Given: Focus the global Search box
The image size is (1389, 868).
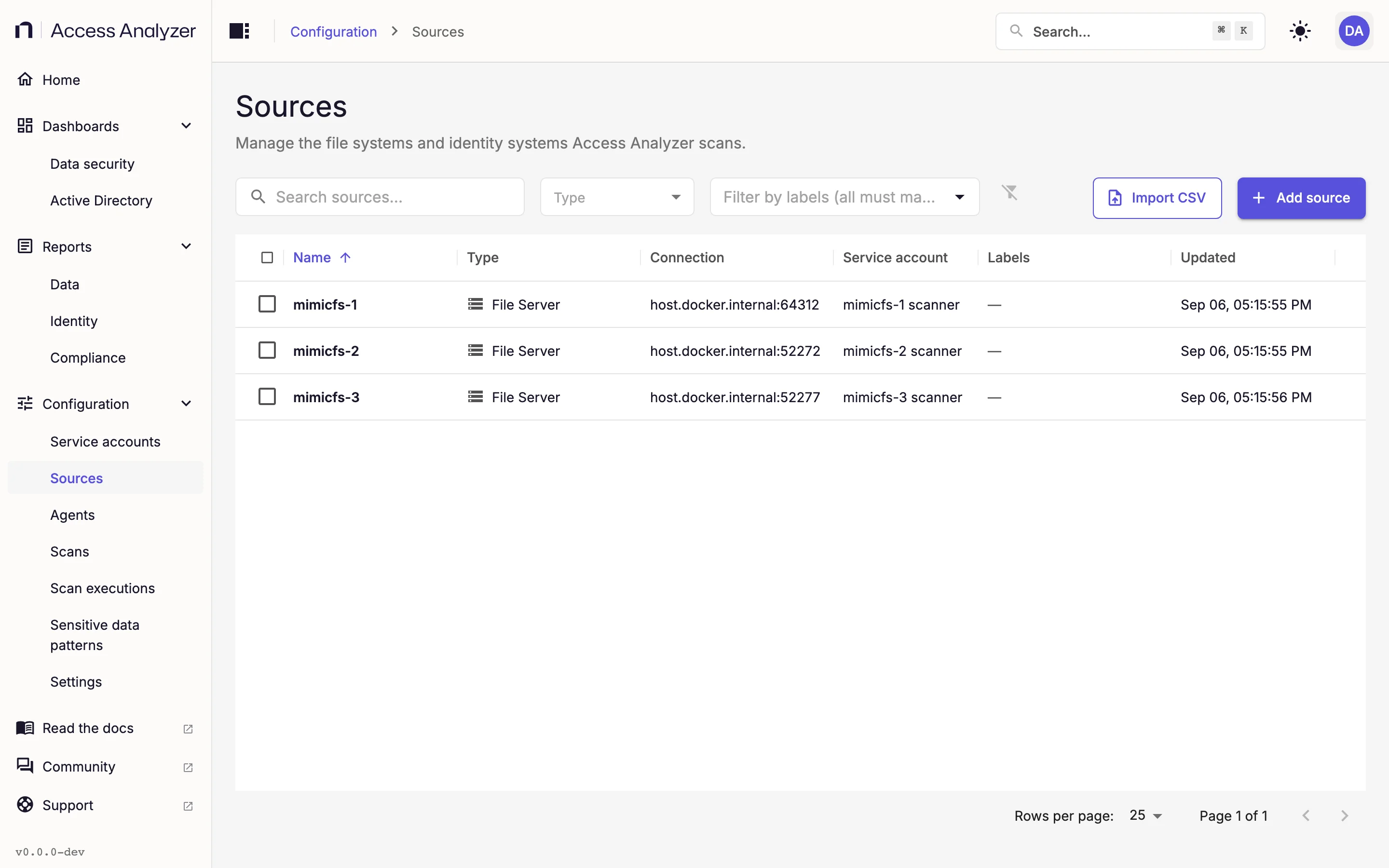Looking at the screenshot, I should [x=1130, y=31].
